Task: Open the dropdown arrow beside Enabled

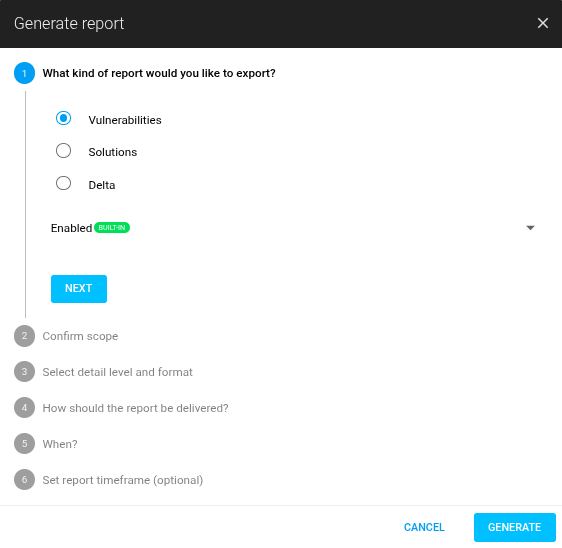Action: point(530,228)
